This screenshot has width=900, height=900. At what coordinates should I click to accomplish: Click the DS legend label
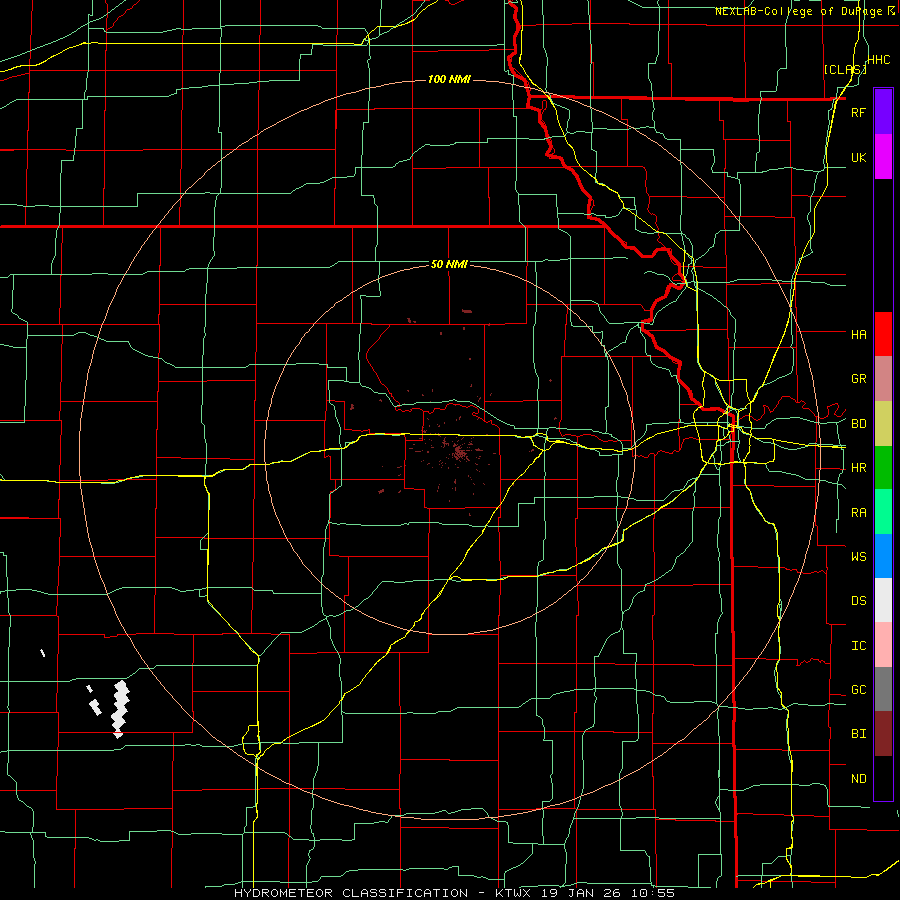tap(858, 601)
